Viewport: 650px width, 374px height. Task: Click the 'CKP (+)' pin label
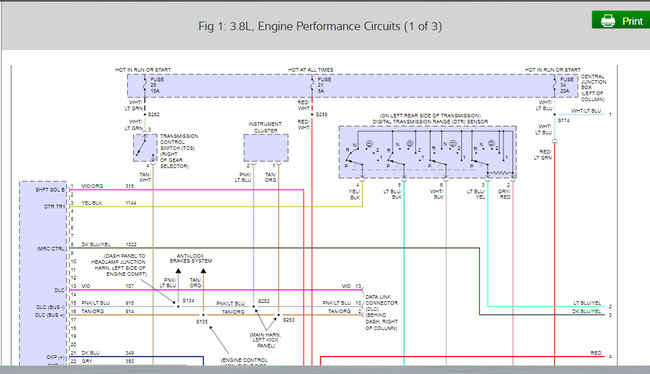(56, 357)
